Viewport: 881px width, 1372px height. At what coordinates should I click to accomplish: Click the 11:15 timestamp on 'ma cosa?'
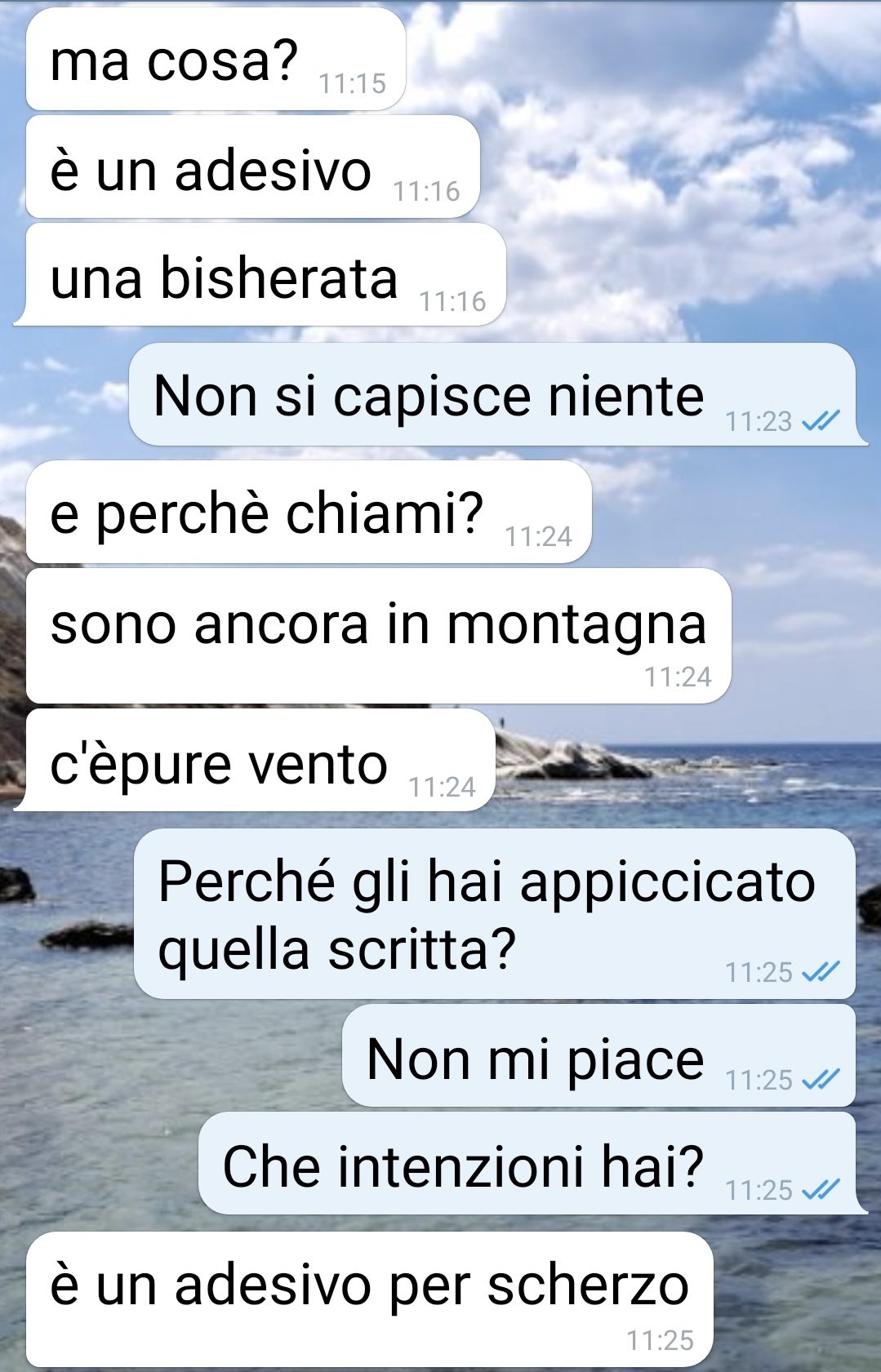352,83
